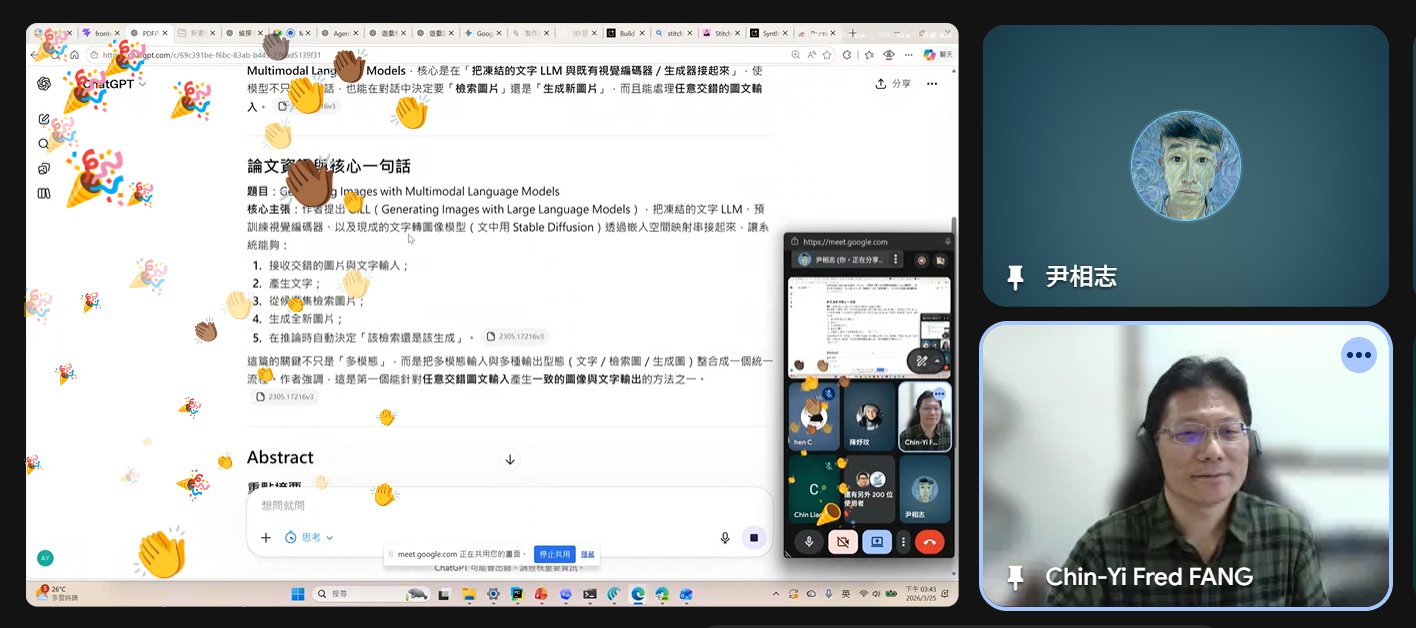
Task: Open the library icon in ChatGPT sidebar
Action: 44,193
